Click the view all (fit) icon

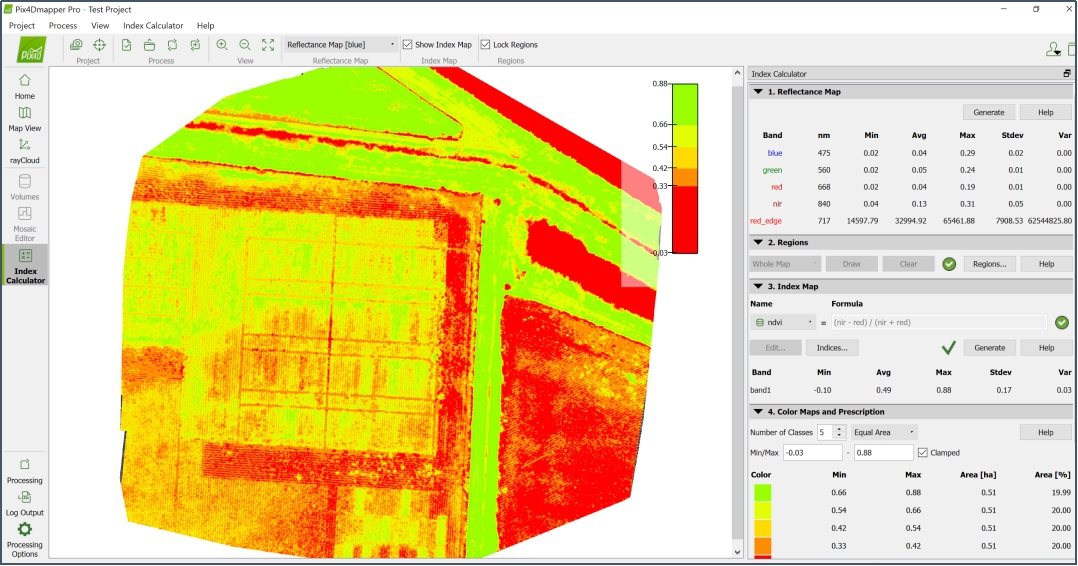pyautogui.click(x=268, y=45)
